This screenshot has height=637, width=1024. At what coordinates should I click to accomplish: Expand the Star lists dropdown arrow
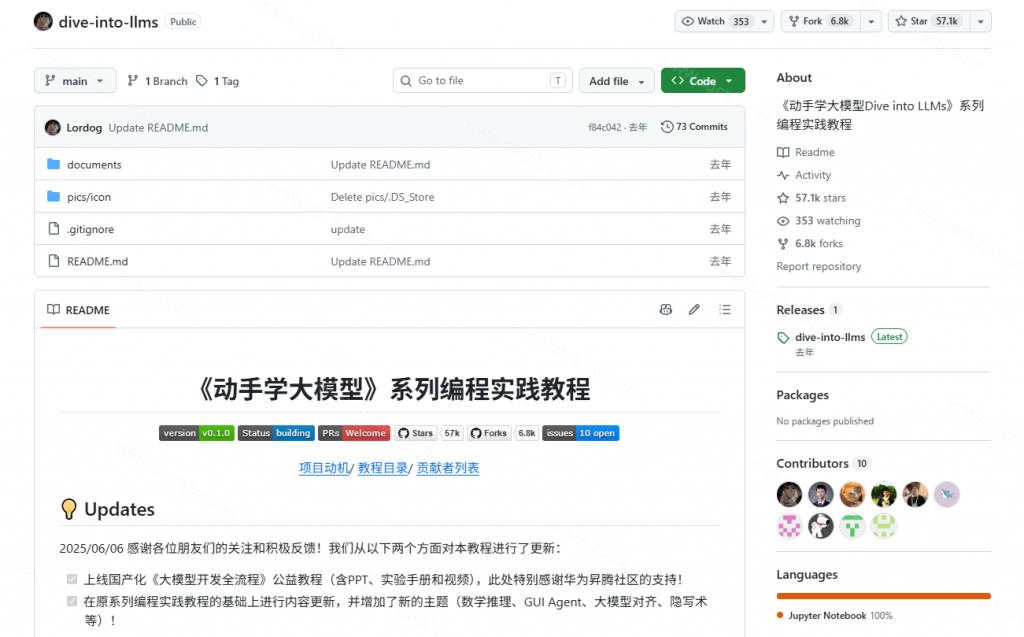[x=980, y=22]
